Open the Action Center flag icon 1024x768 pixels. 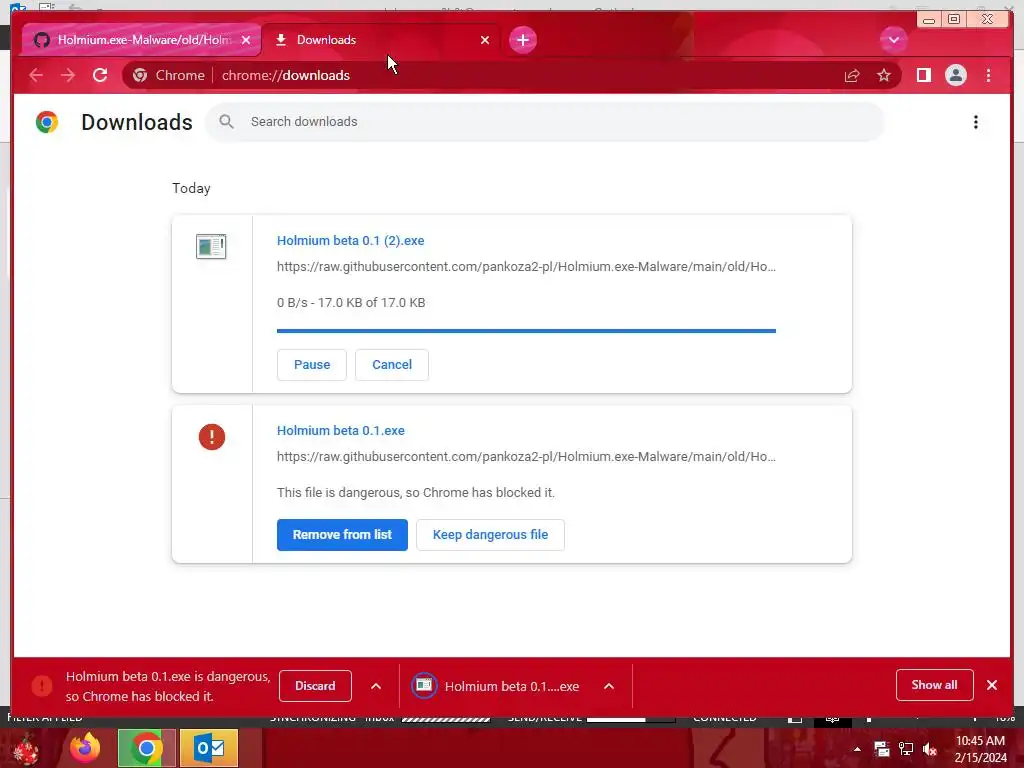pyautogui.click(x=882, y=749)
